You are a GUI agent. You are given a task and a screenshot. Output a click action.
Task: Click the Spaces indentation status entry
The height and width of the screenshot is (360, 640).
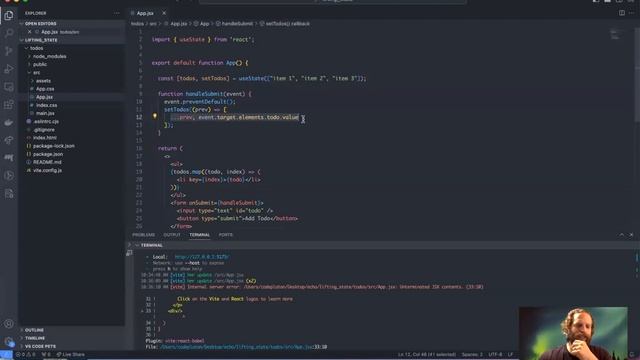(x=472, y=355)
